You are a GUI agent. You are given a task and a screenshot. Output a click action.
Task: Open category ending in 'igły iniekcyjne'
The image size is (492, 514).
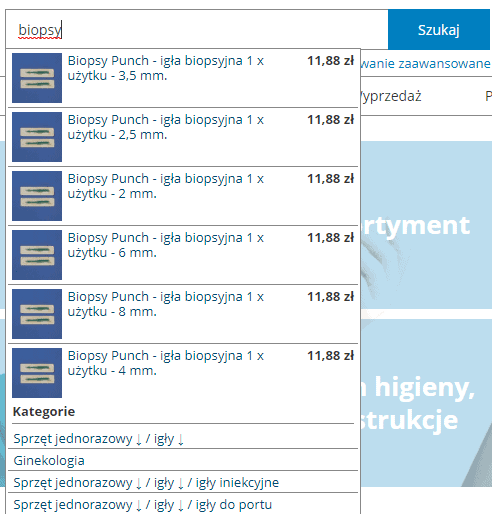146,483
